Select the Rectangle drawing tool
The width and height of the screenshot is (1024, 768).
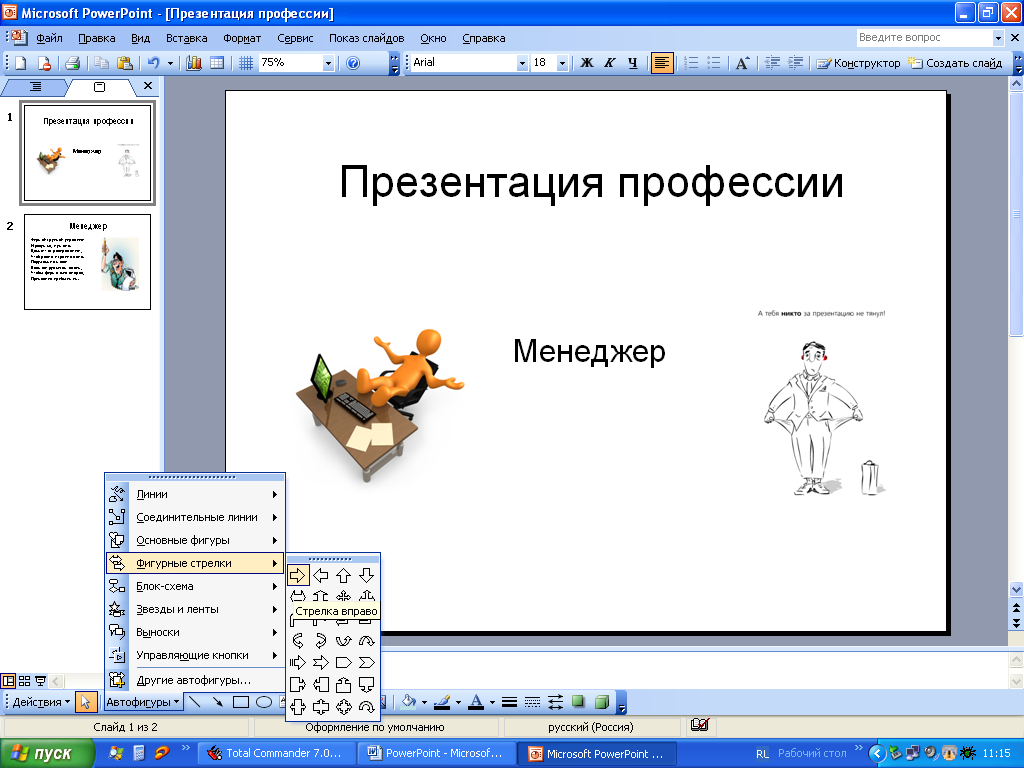pos(241,702)
